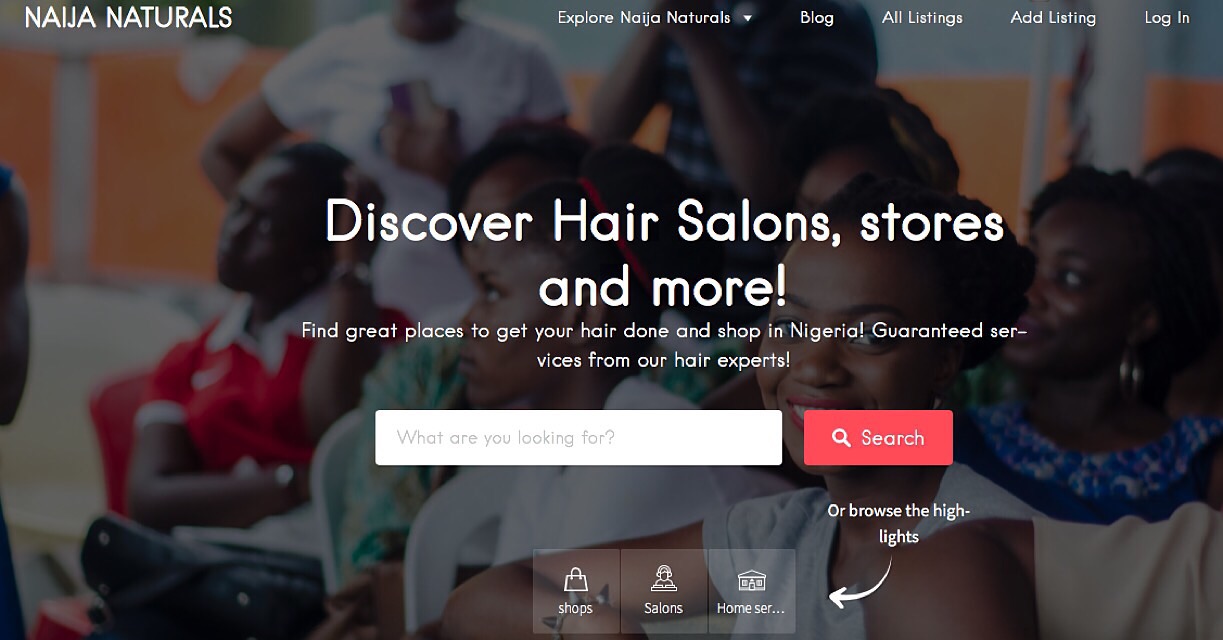Click the red Search button
The height and width of the screenshot is (640, 1223).
click(x=878, y=438)
